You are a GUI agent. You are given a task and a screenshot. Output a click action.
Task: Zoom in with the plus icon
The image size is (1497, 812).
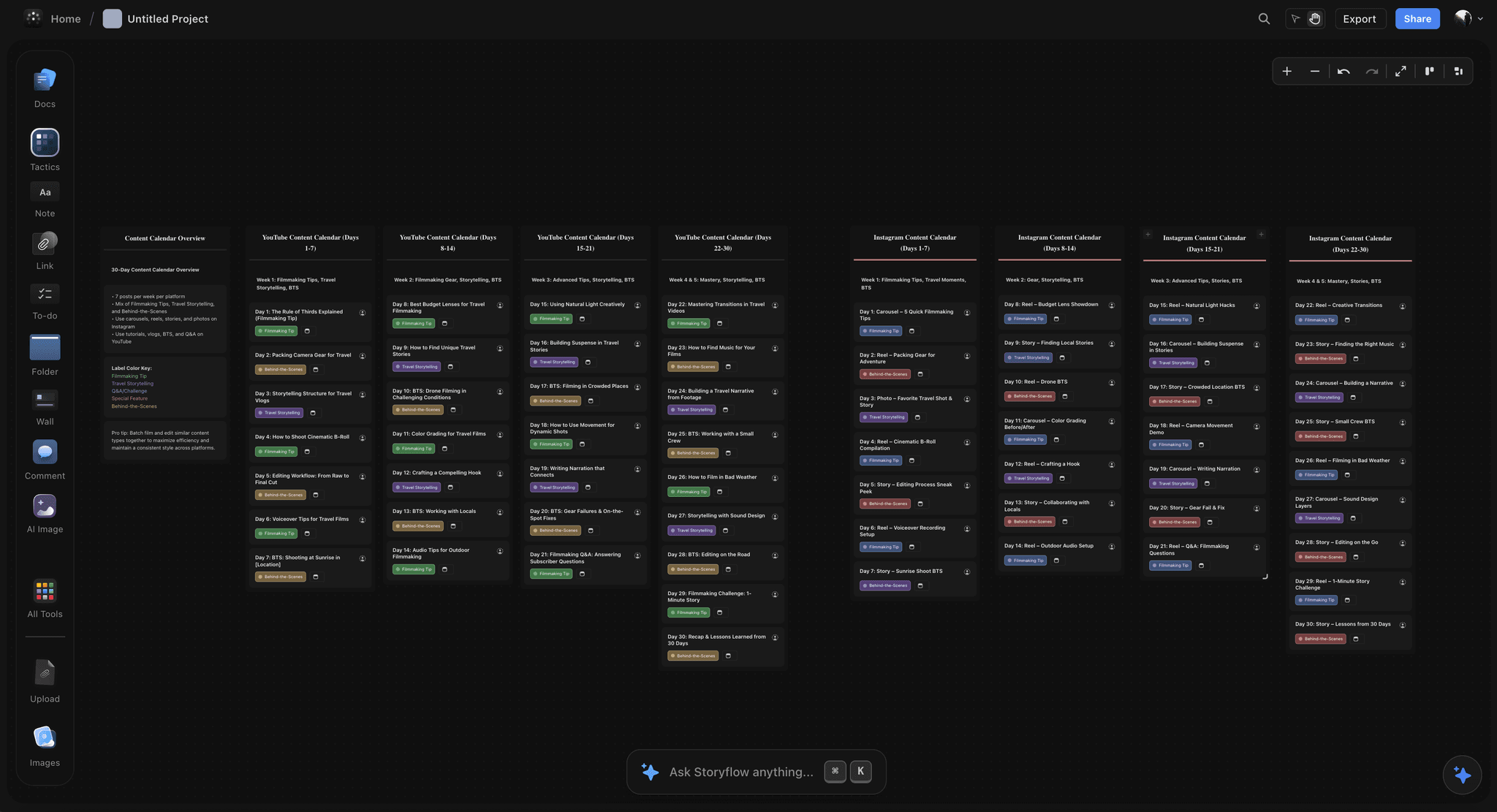coord(1287,72)
